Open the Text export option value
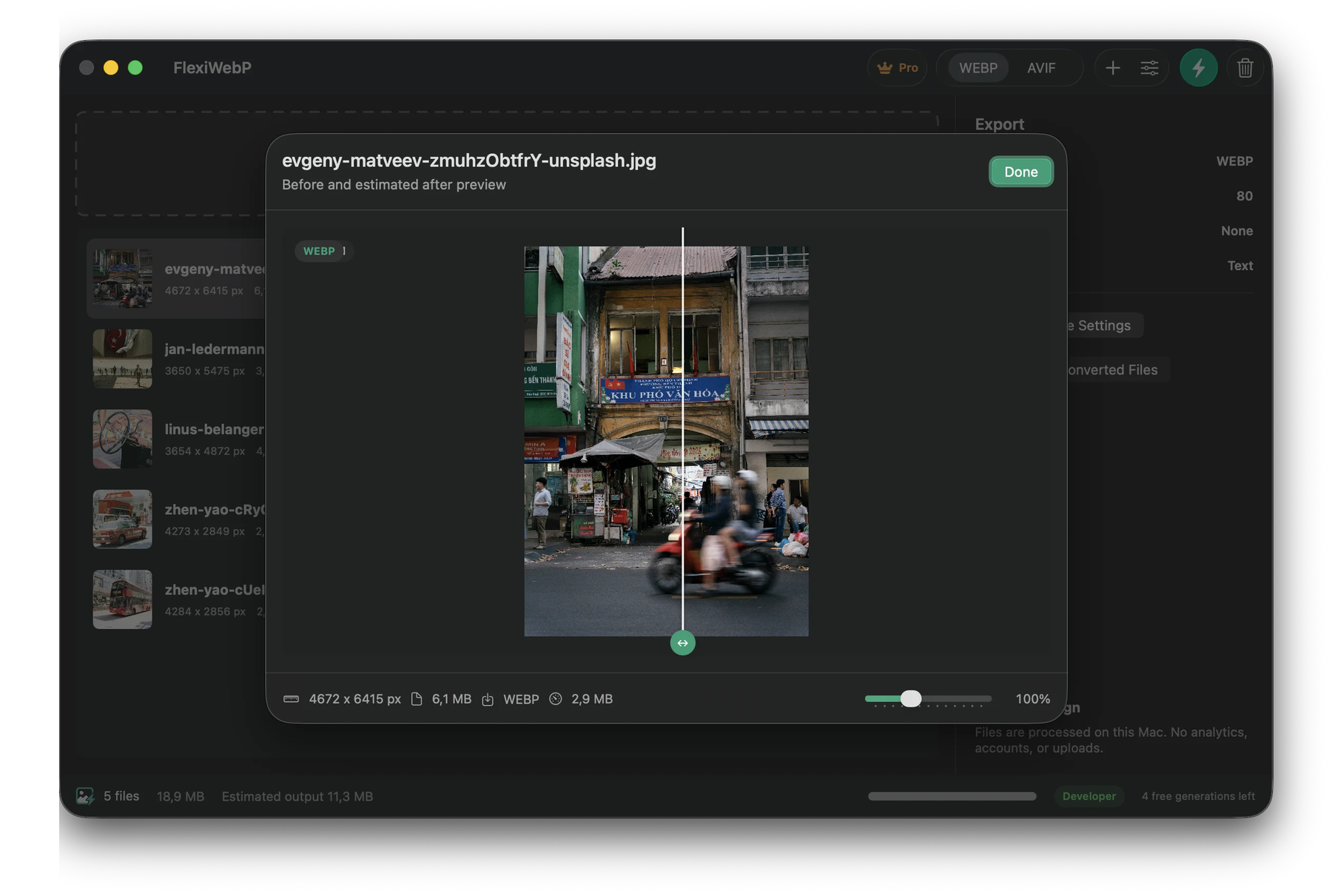 pyautogui.click(x=1240, y=266)
